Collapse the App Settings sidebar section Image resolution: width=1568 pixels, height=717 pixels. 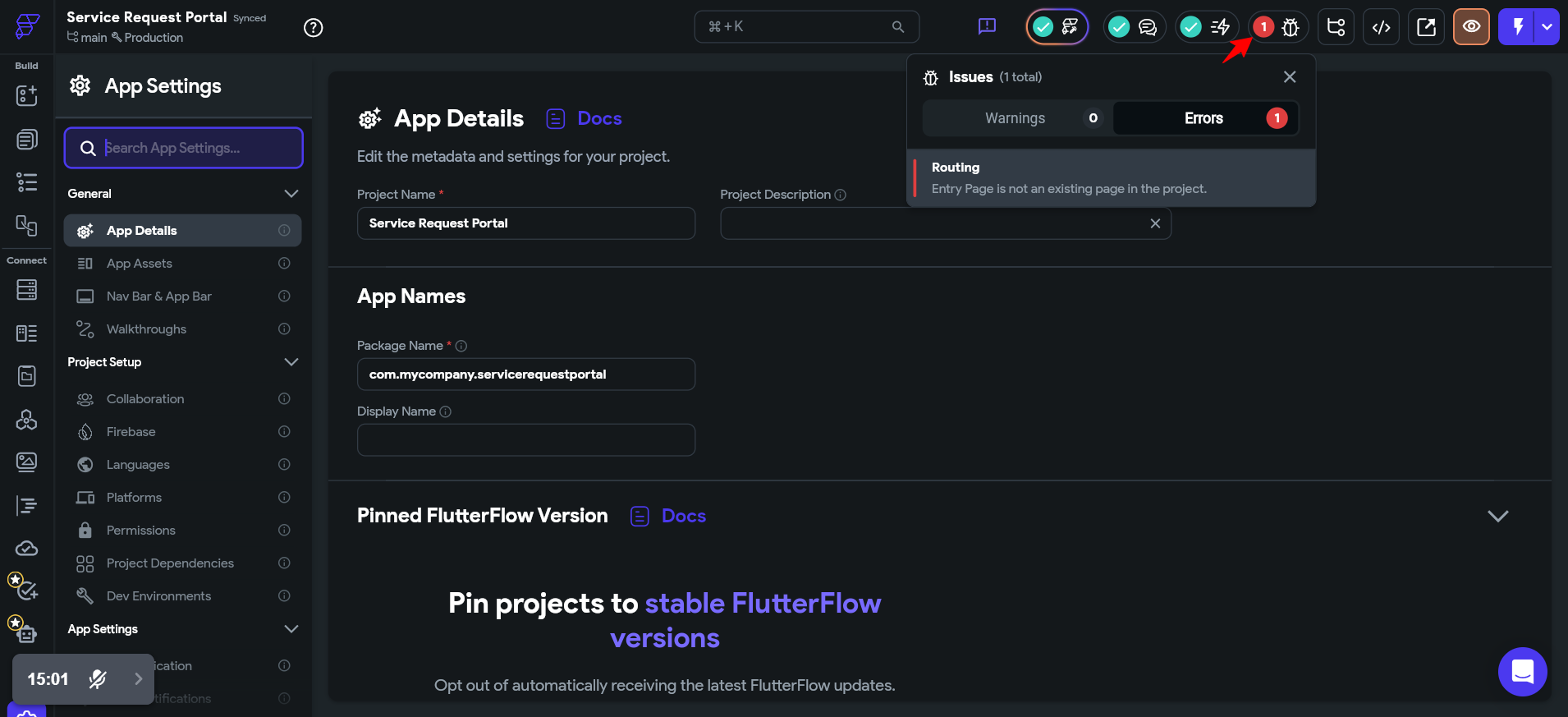[x=291, y=629]
